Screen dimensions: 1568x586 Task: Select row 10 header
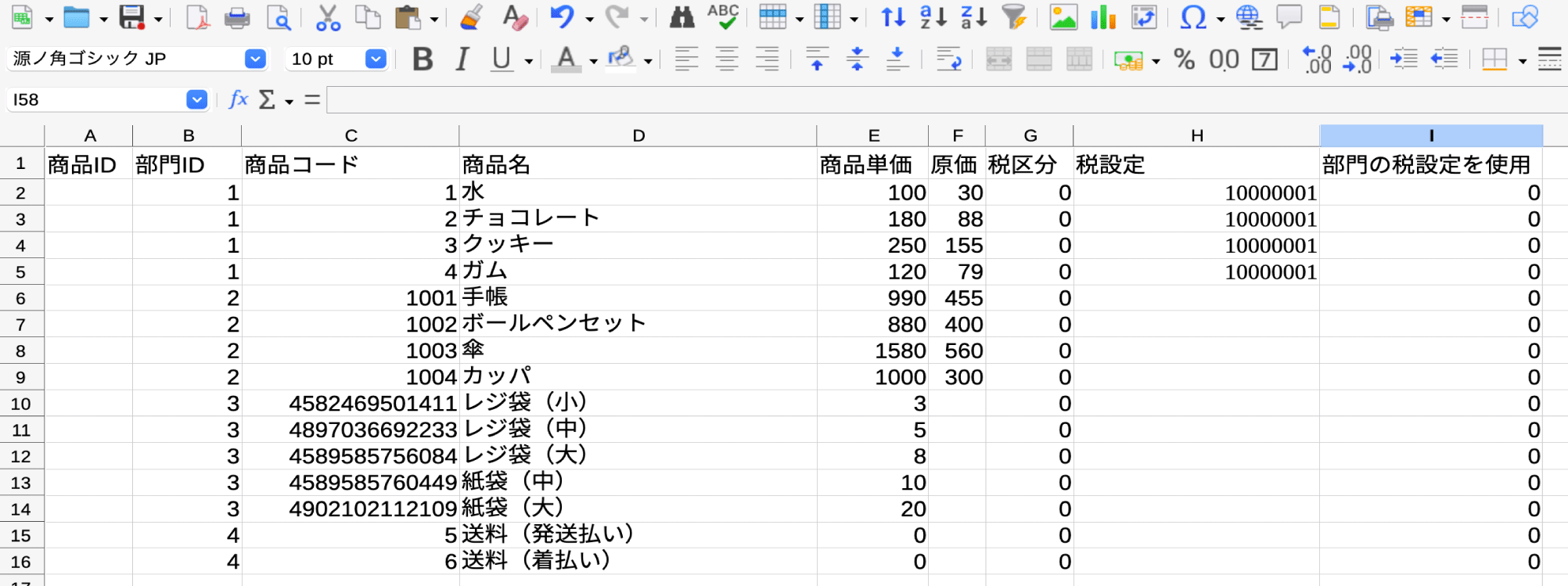pos(21,404)
